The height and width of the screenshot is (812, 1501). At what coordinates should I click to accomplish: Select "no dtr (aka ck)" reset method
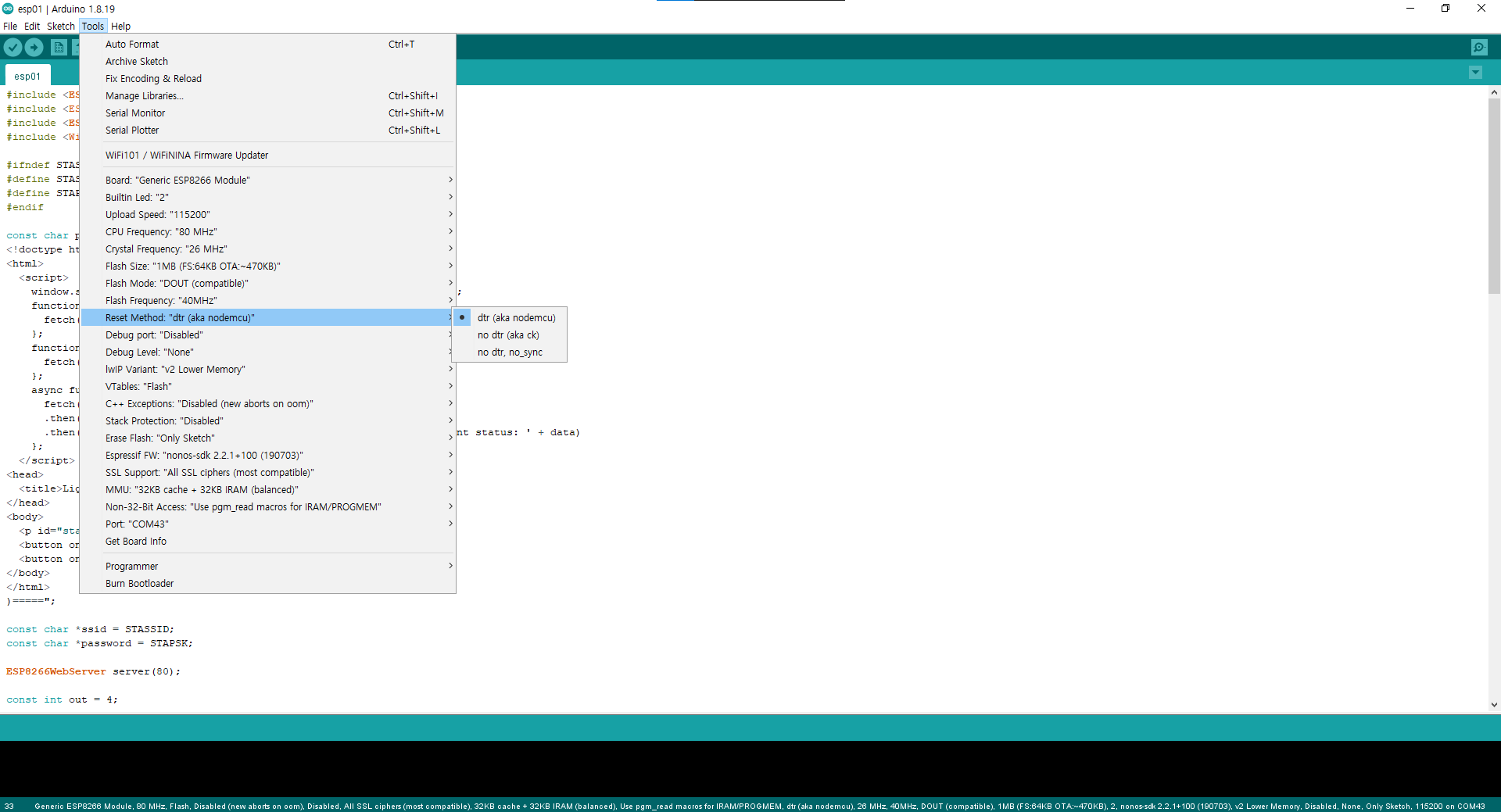point(510,335)
